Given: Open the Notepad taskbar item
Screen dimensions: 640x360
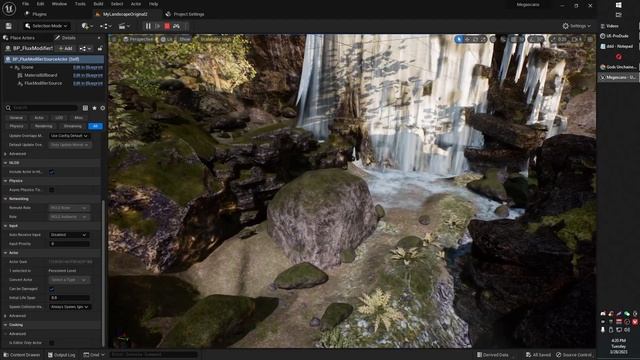Looking at the screenshot, I should pos(618,46).
